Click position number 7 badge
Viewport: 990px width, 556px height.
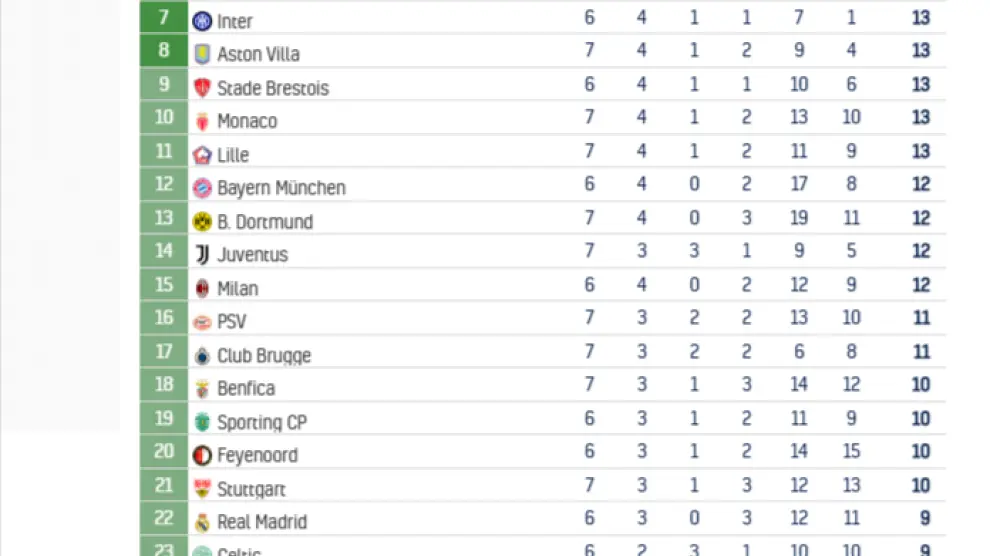tap(164, 18)
